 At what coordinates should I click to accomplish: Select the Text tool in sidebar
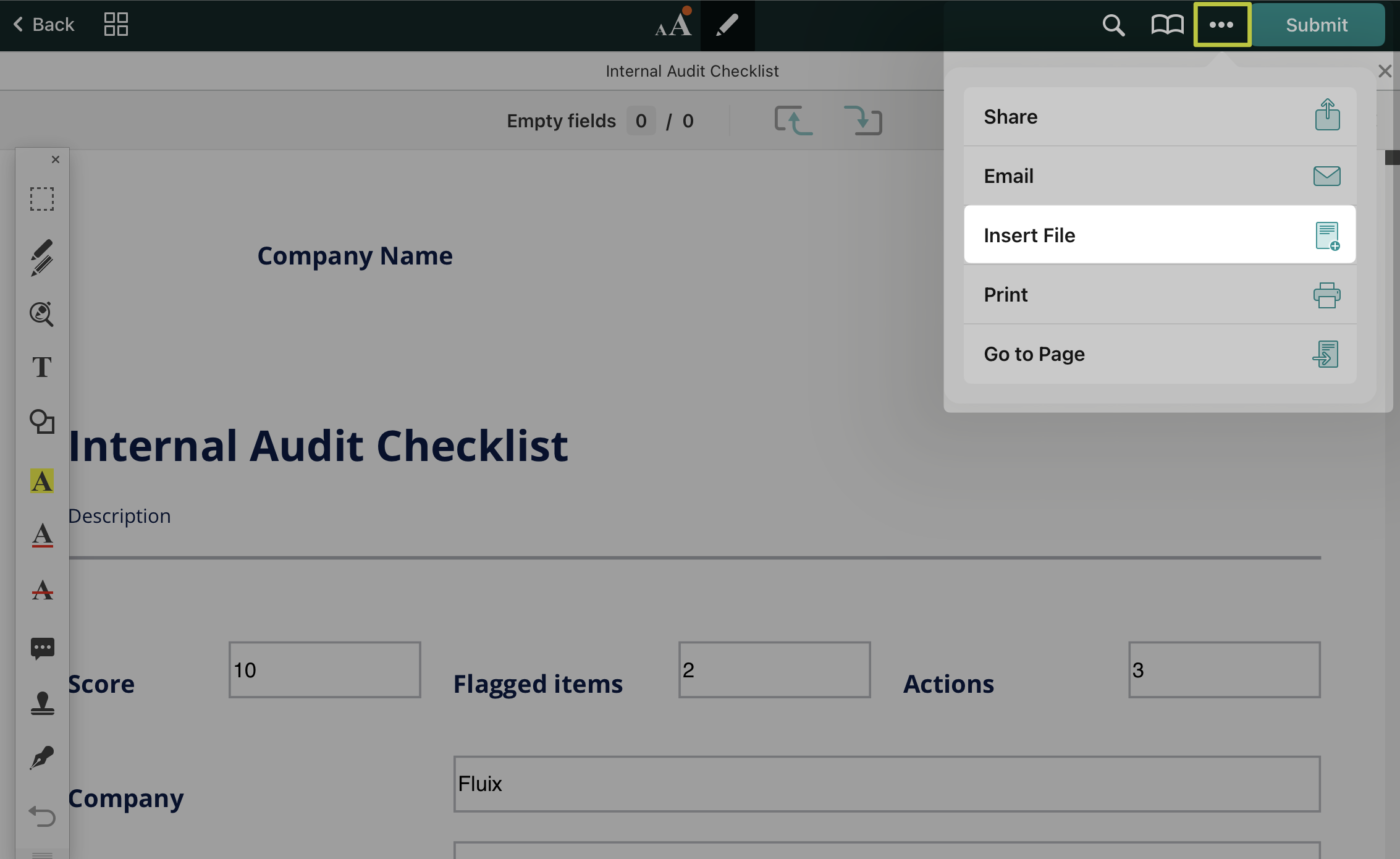42,367
